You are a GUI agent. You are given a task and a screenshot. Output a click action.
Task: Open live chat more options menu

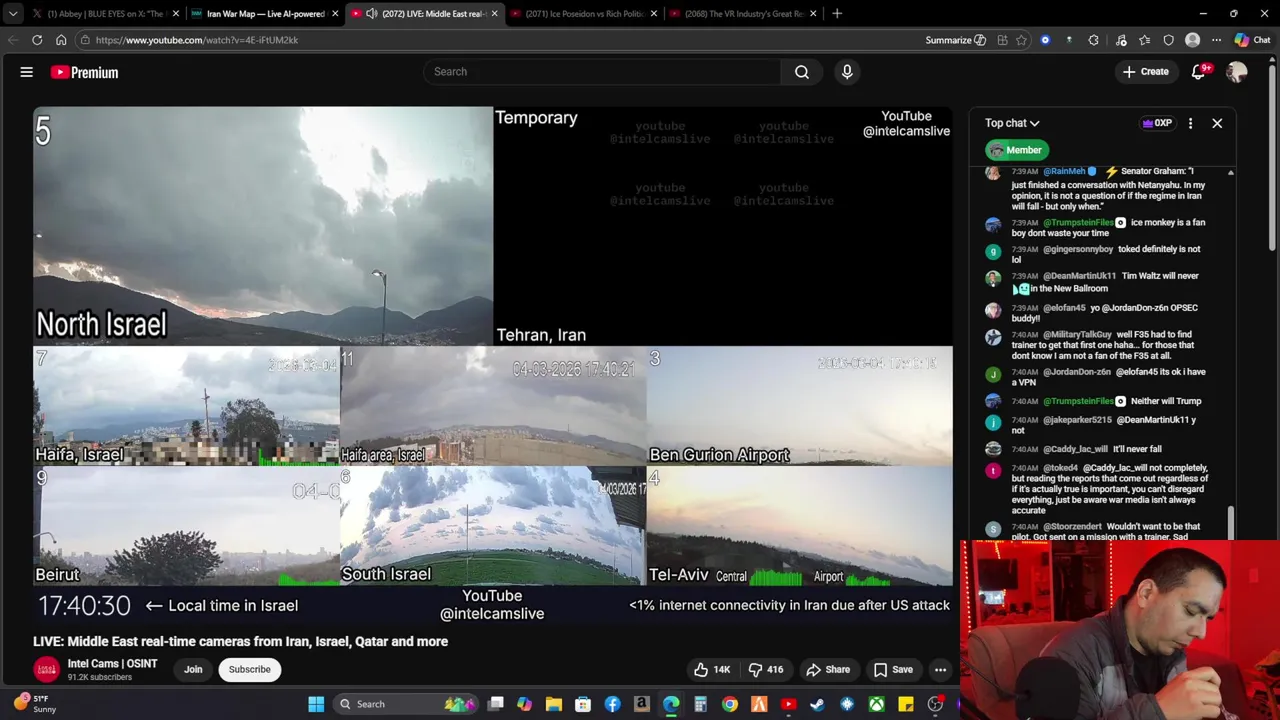(x=1190, y=123)
